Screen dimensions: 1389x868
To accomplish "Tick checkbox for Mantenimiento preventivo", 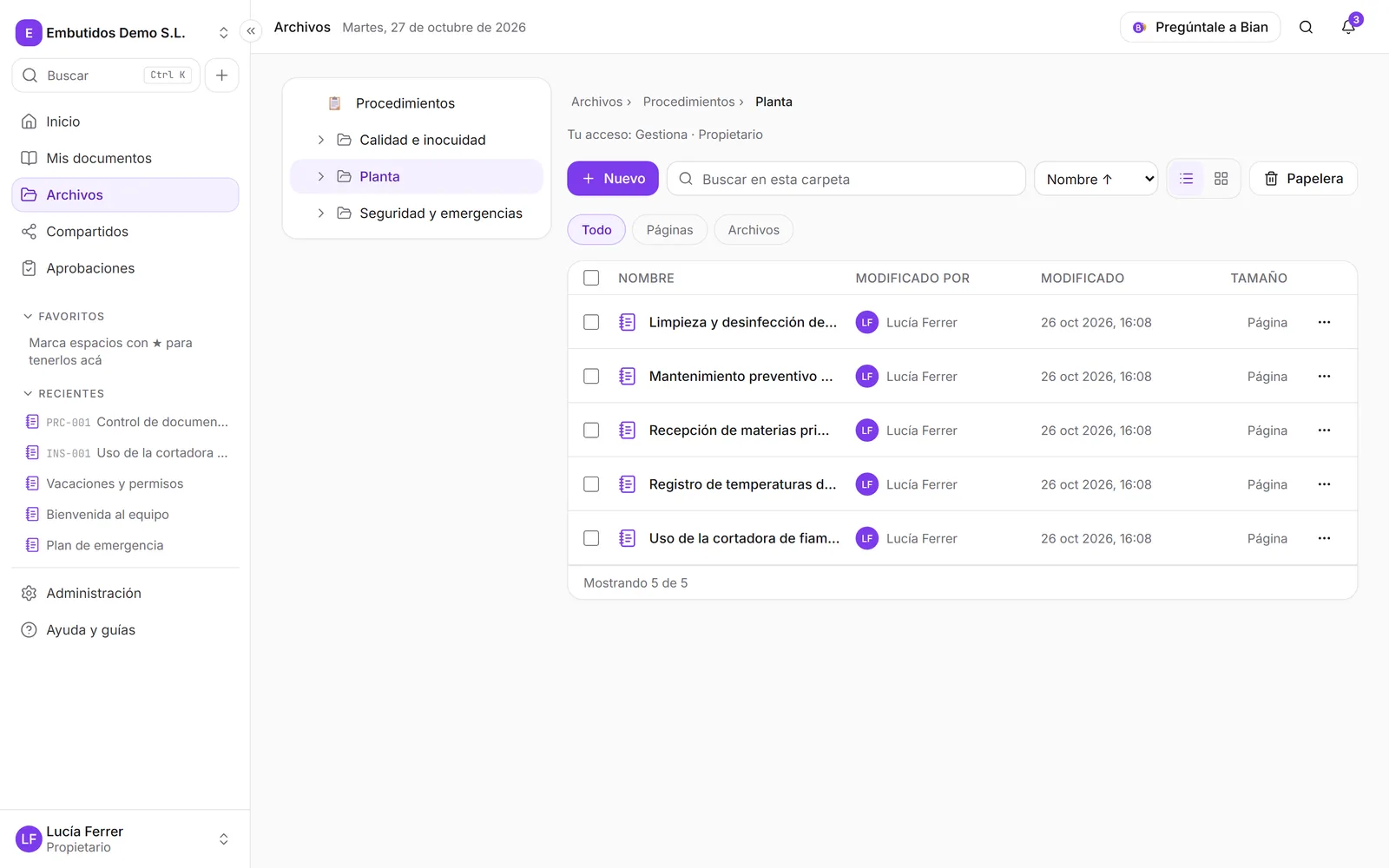I will pyautogui.click(x=591, y=376).
